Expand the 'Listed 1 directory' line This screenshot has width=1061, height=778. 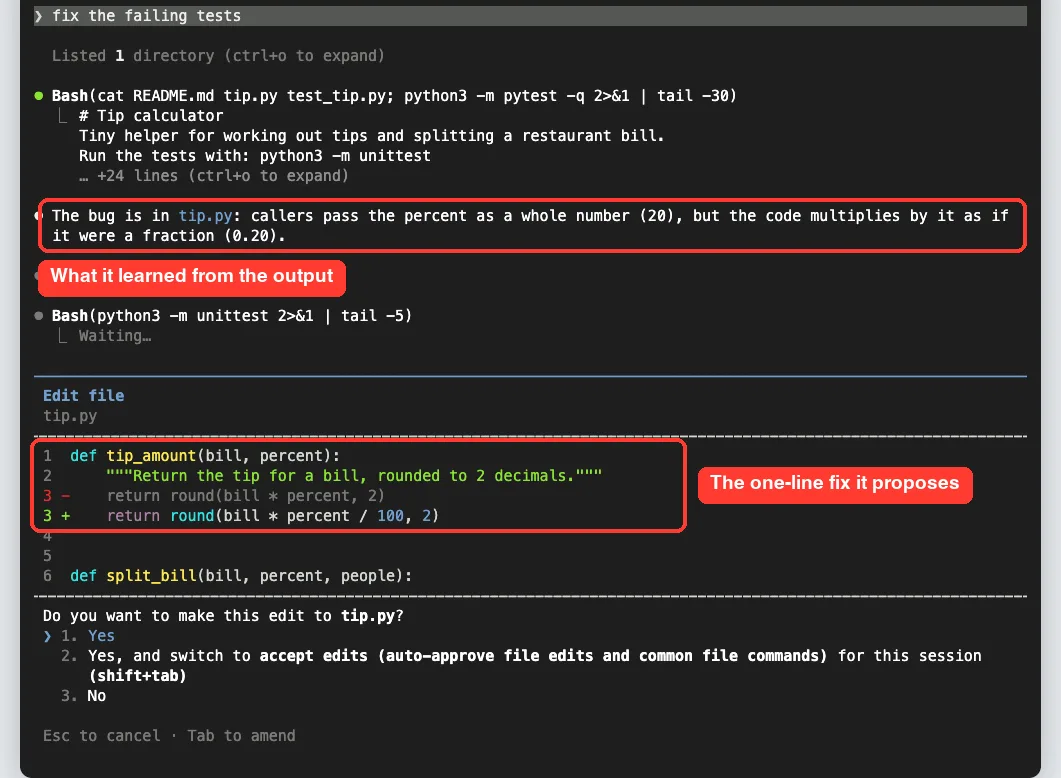(218, 55)
